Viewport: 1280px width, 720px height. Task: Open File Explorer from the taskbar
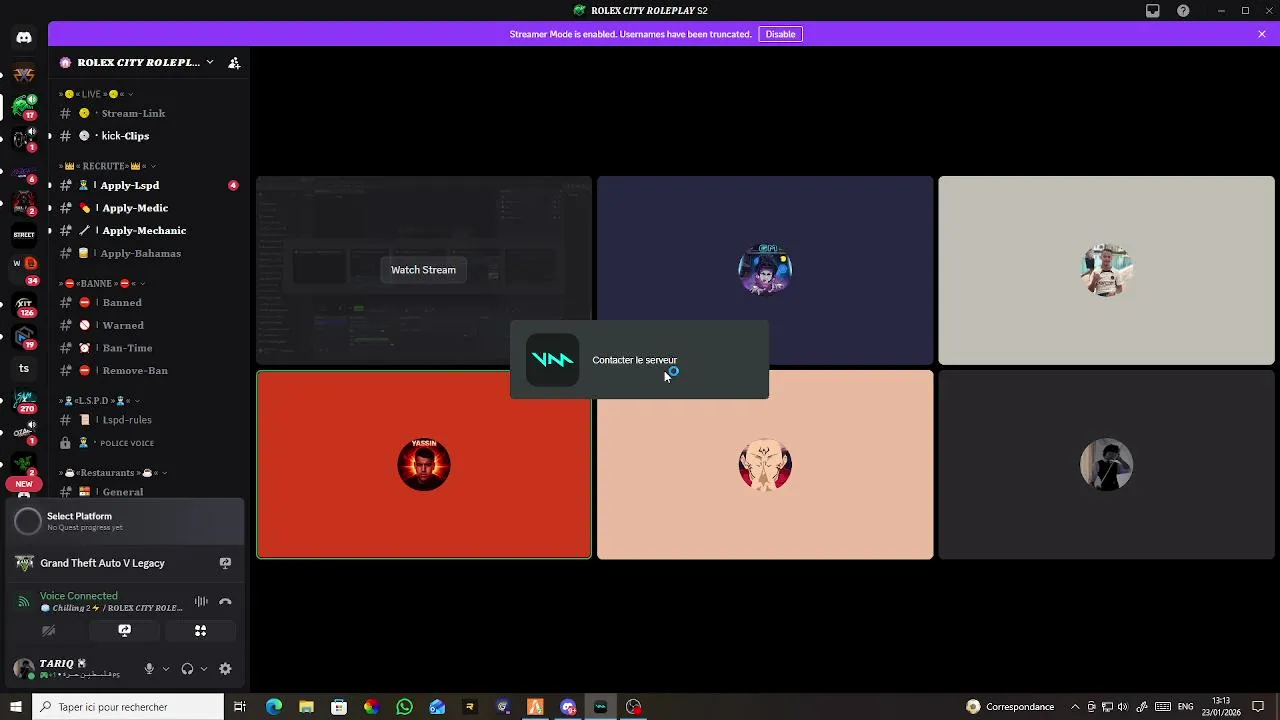point(306,707)
